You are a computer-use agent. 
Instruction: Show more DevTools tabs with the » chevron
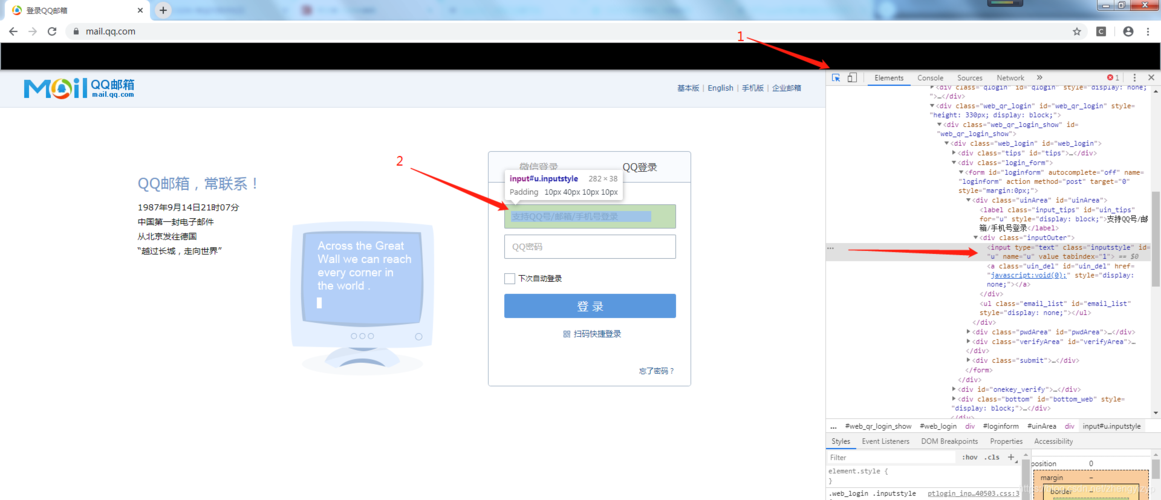click(1039, 78)
